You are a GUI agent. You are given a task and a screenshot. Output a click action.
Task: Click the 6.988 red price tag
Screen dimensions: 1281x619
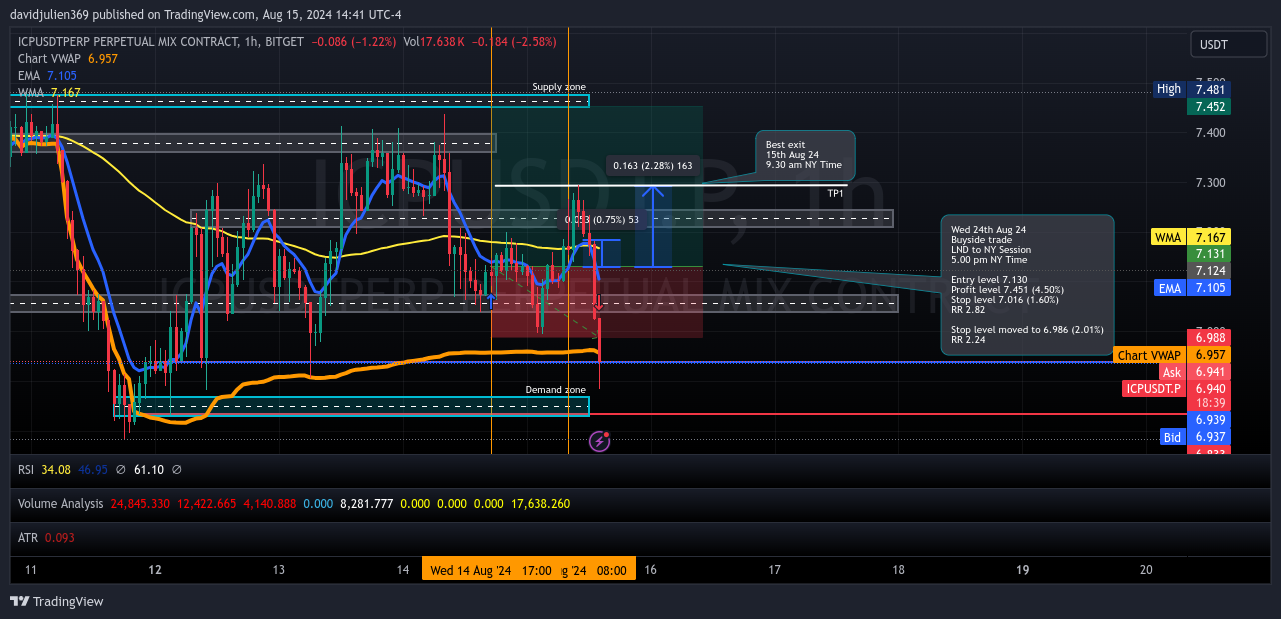click(x=1208, y=338)
